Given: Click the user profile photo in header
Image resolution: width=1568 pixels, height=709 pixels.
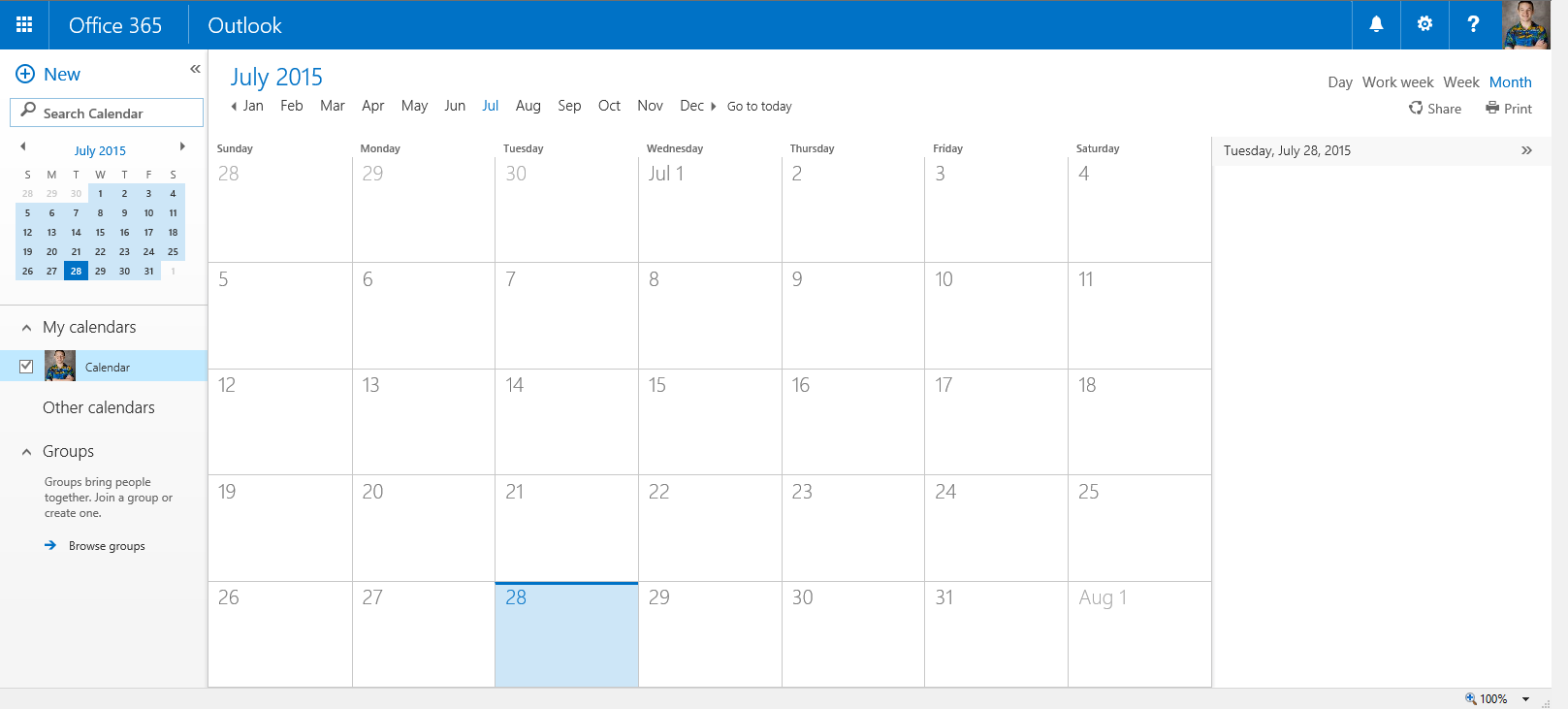Looking at the screenshot, I should pos(1525,25).
